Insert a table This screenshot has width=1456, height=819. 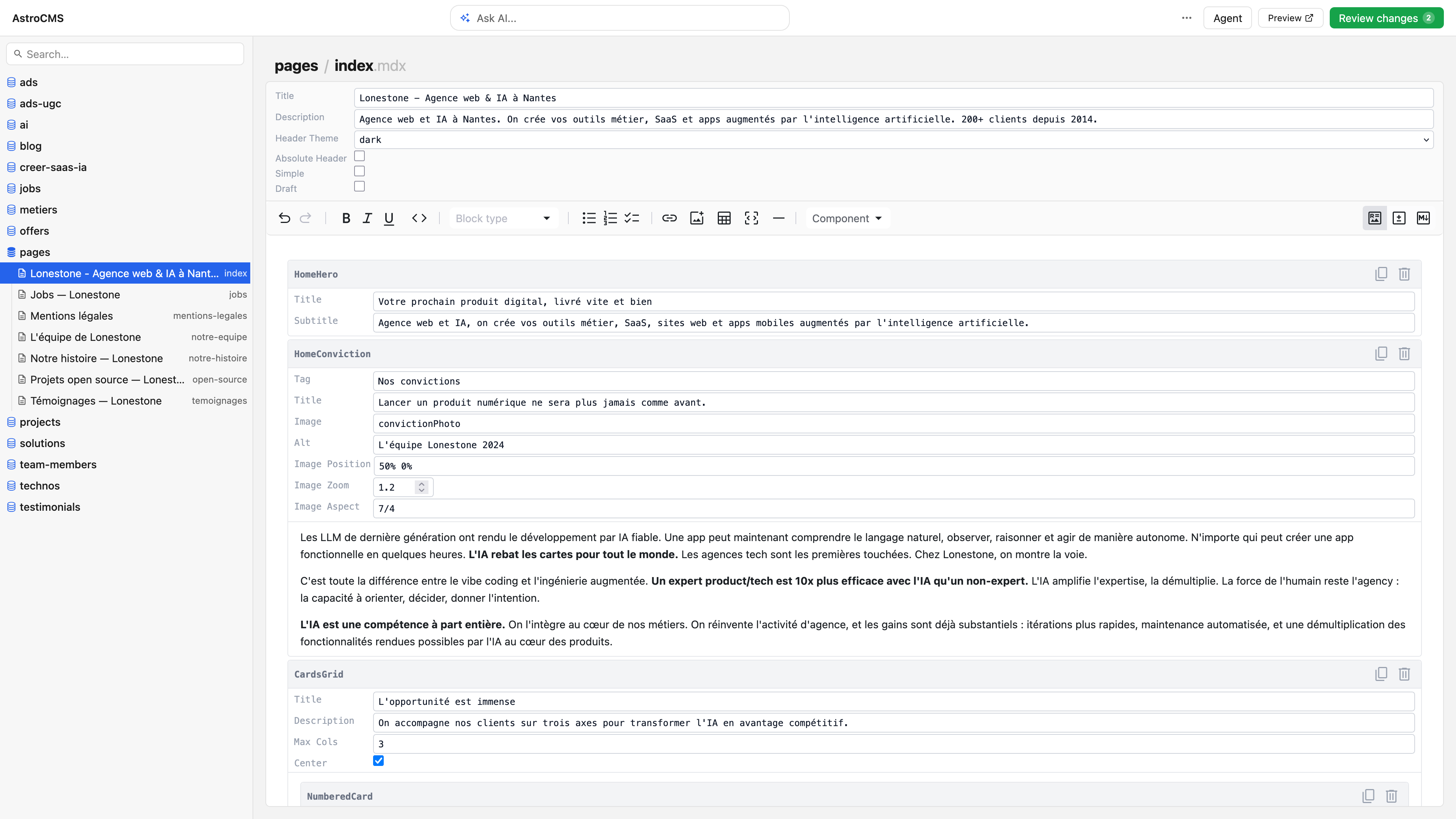point(724,218)
